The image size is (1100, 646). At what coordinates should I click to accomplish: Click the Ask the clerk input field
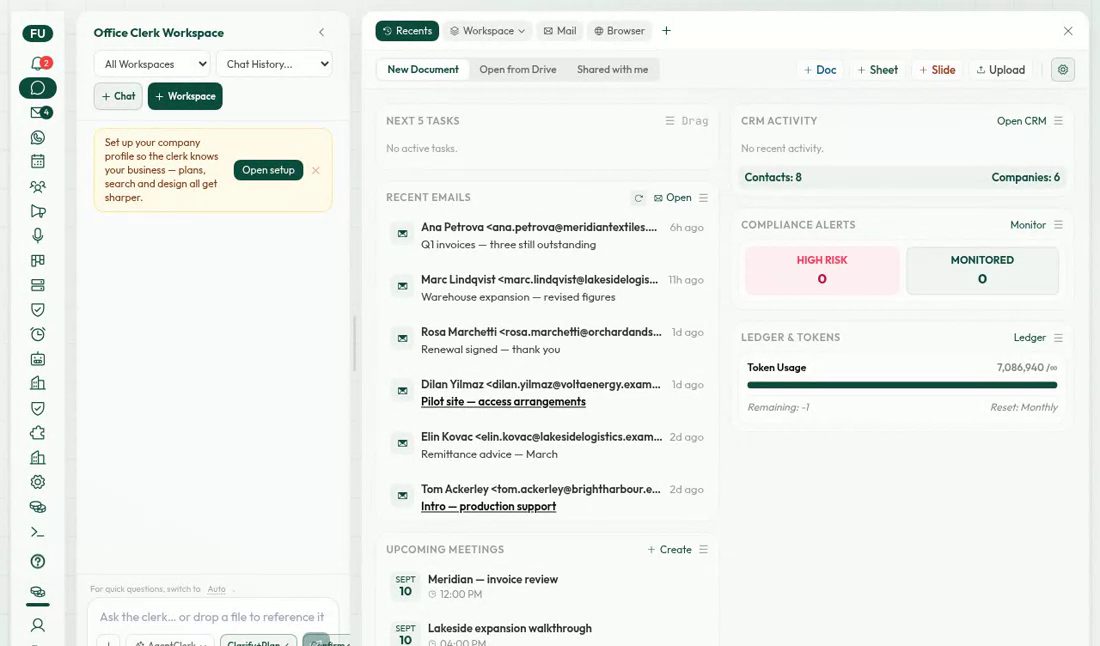213,617
